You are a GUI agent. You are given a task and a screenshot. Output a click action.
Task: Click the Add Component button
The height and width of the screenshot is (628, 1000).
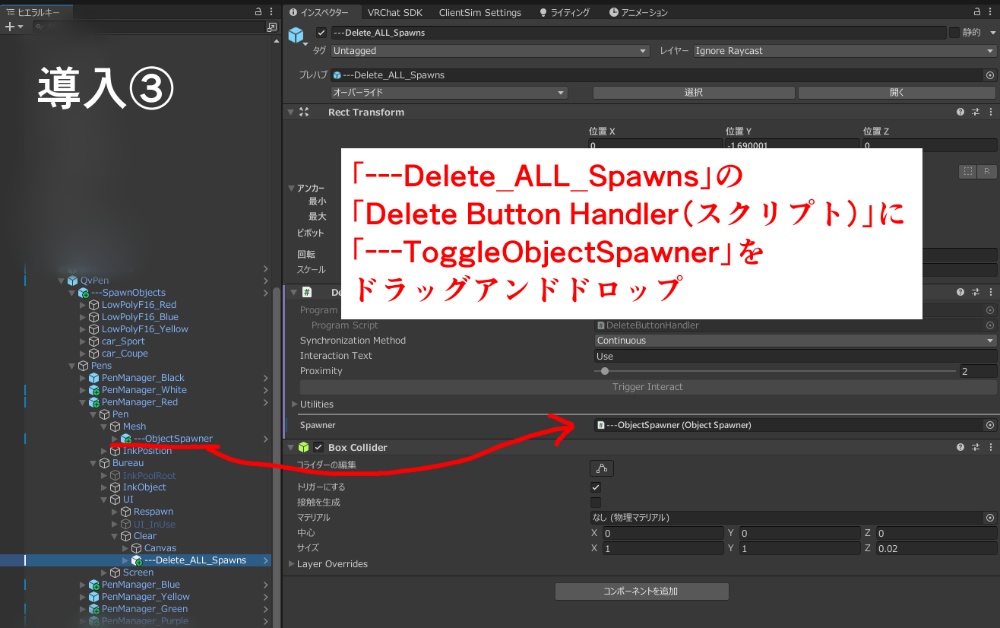pyautogui.click(x=642, y=592)
